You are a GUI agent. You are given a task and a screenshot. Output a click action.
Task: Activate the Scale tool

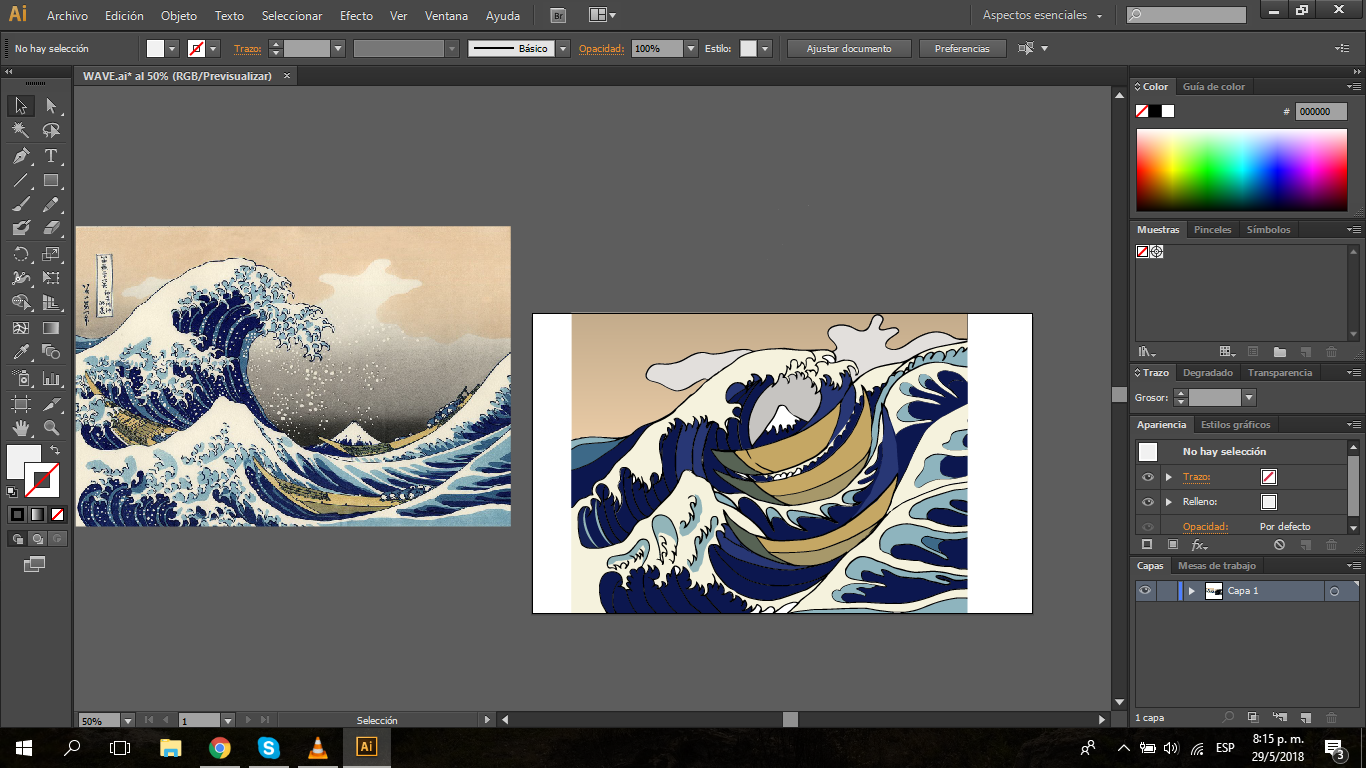click(x=51, y=254)
